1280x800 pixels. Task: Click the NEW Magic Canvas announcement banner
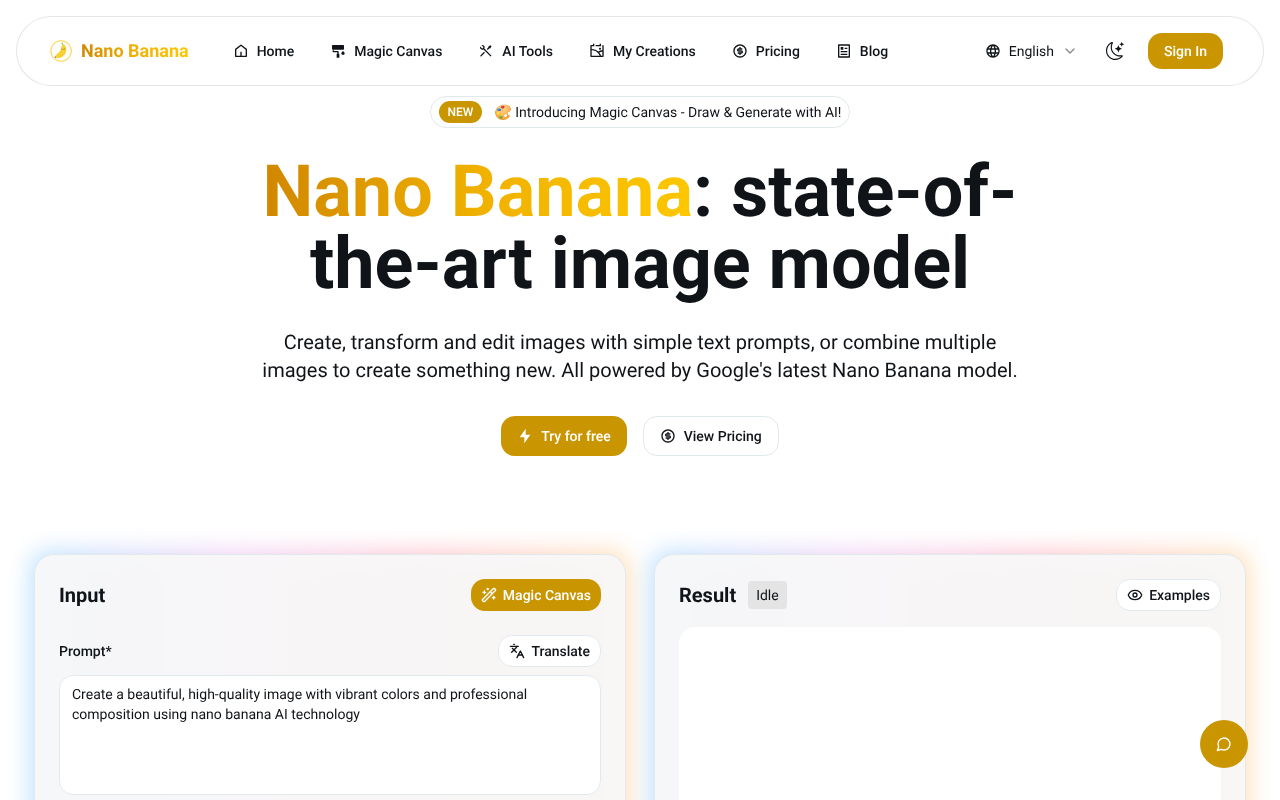(x=640, y=111)
